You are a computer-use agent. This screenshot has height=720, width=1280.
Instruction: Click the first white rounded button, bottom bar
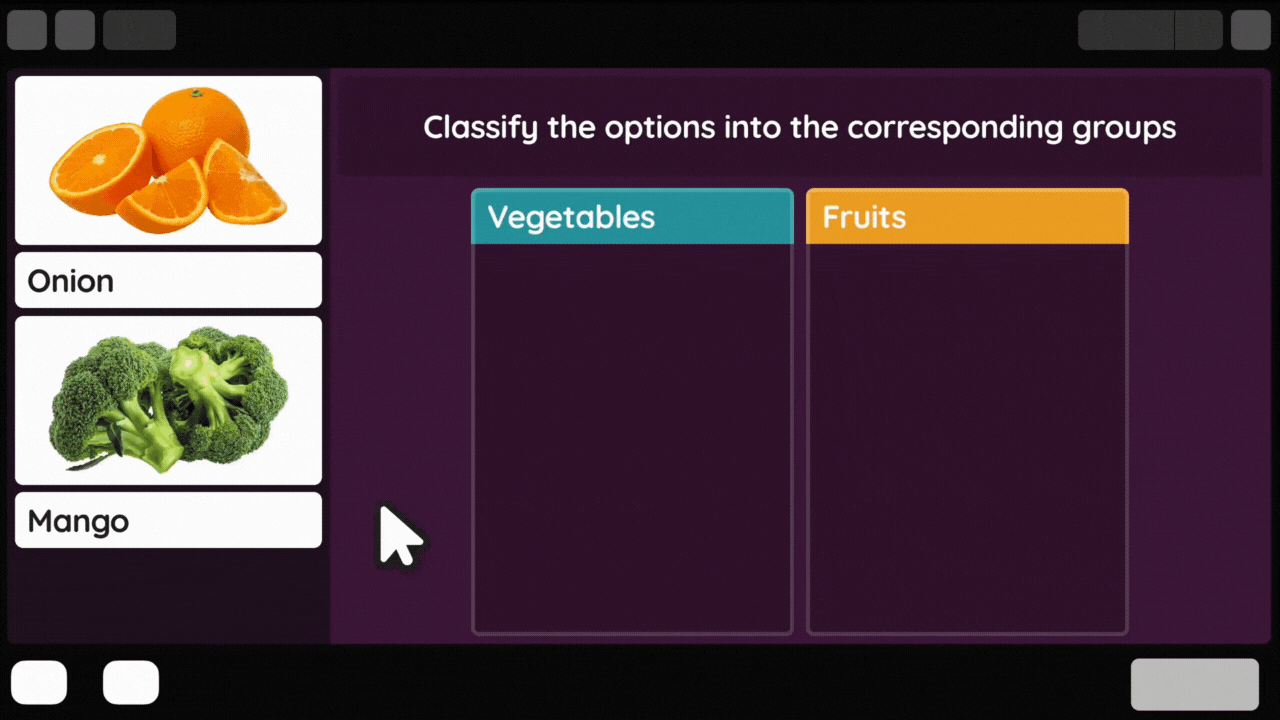click(39, 682)
